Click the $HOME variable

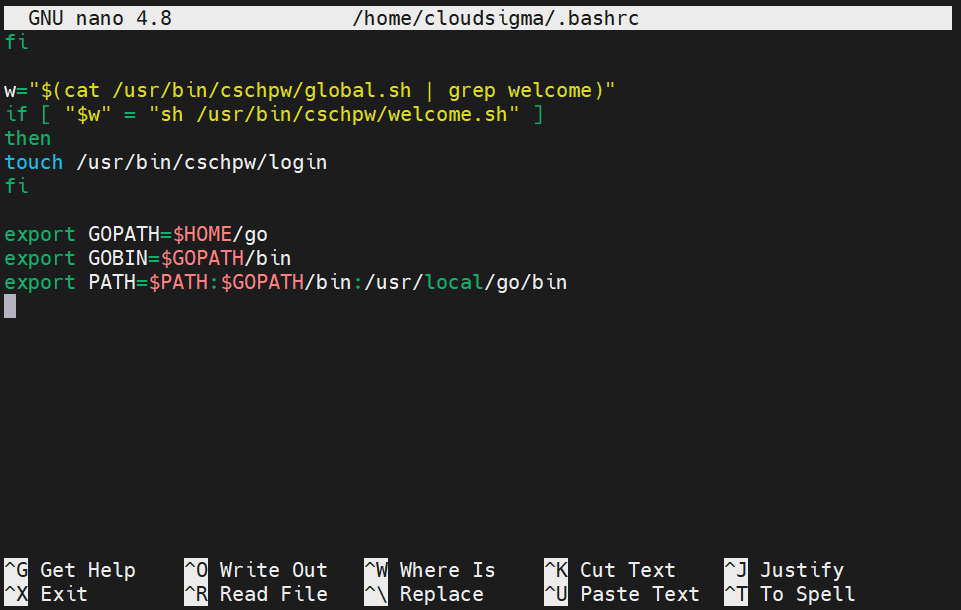[x=202, y=234]
